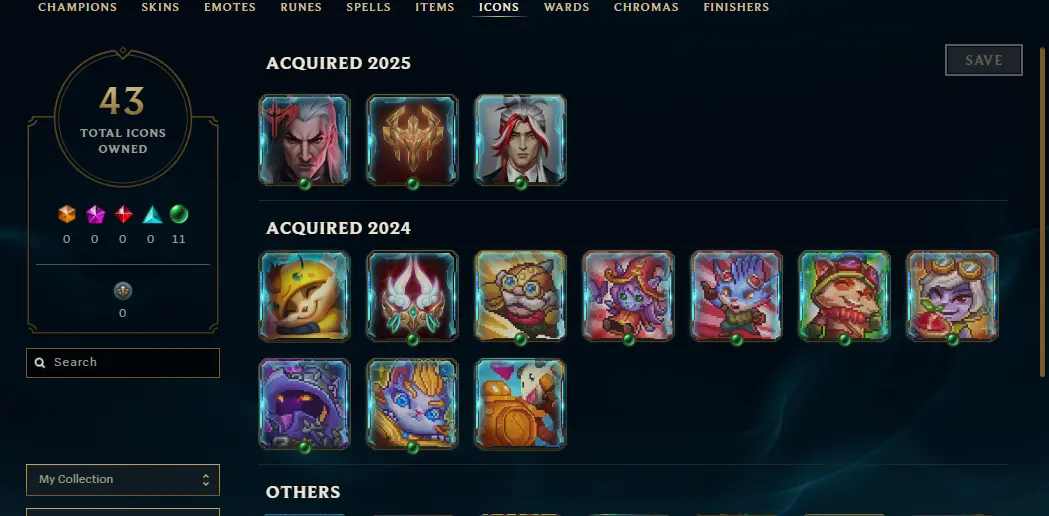
Task: Open the My Collection dropdown
Action: click(x=123, y=480)
